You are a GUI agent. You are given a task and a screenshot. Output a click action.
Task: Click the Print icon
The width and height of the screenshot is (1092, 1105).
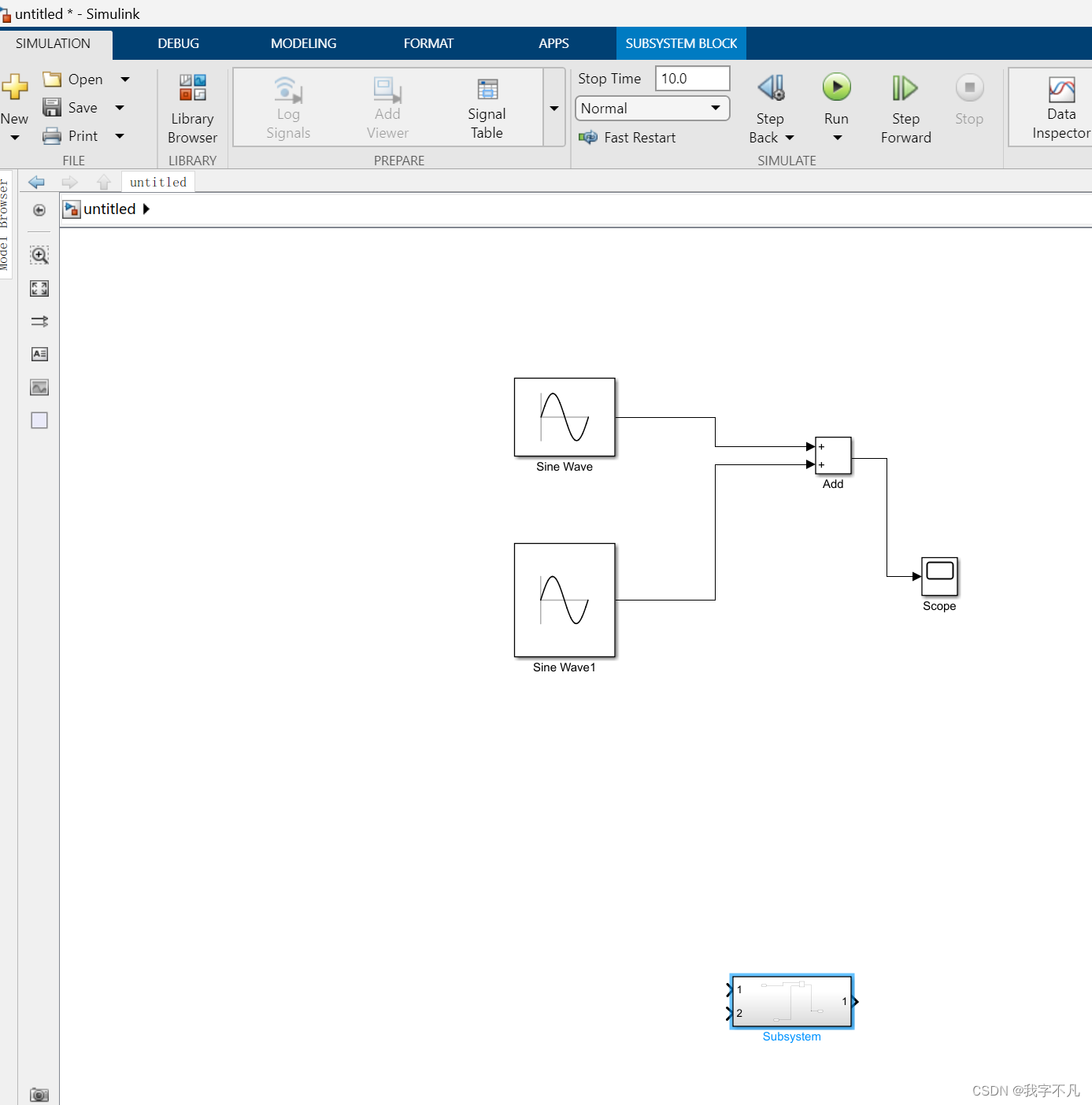(x=52, y=136)
